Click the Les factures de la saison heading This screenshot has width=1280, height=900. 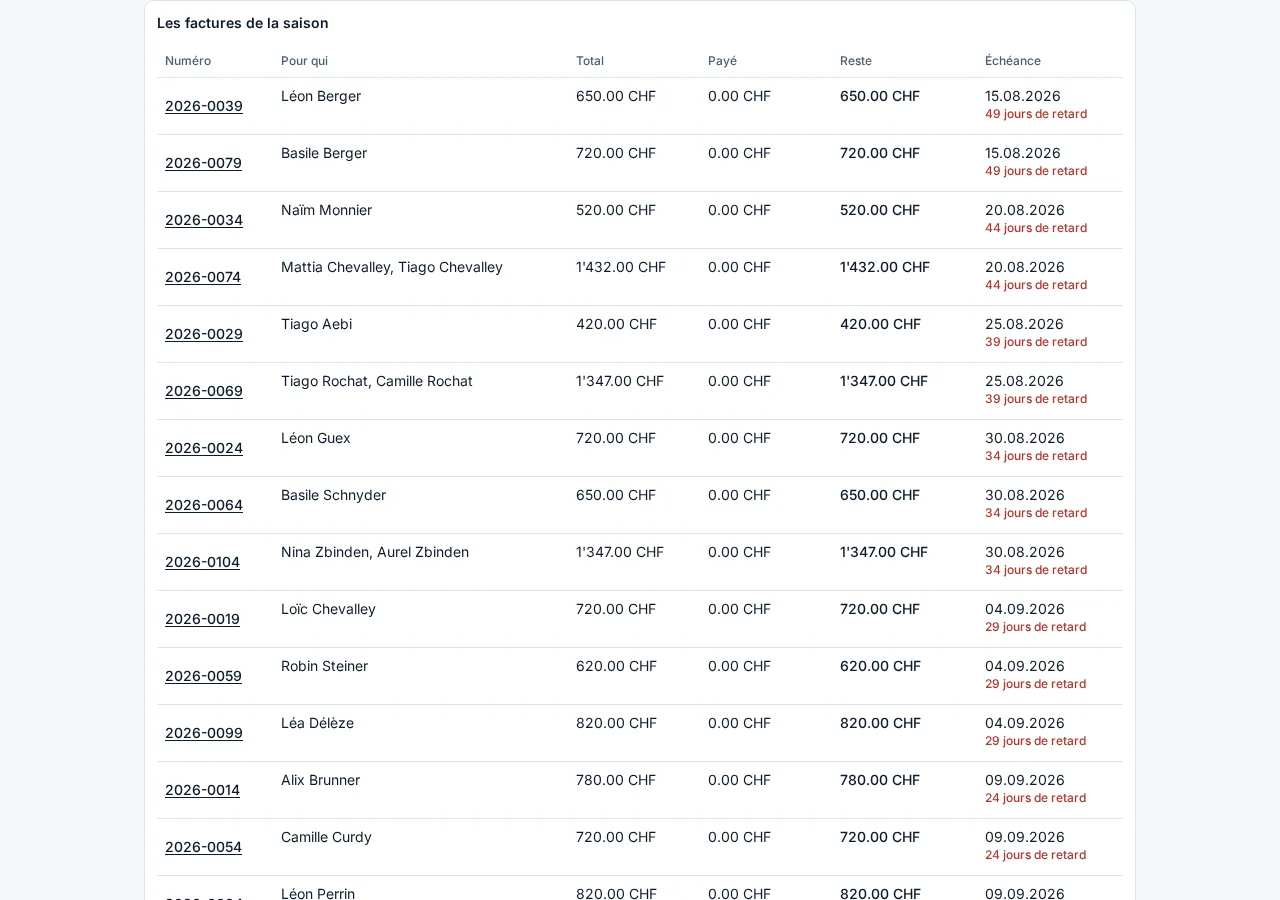click(243, 23)
